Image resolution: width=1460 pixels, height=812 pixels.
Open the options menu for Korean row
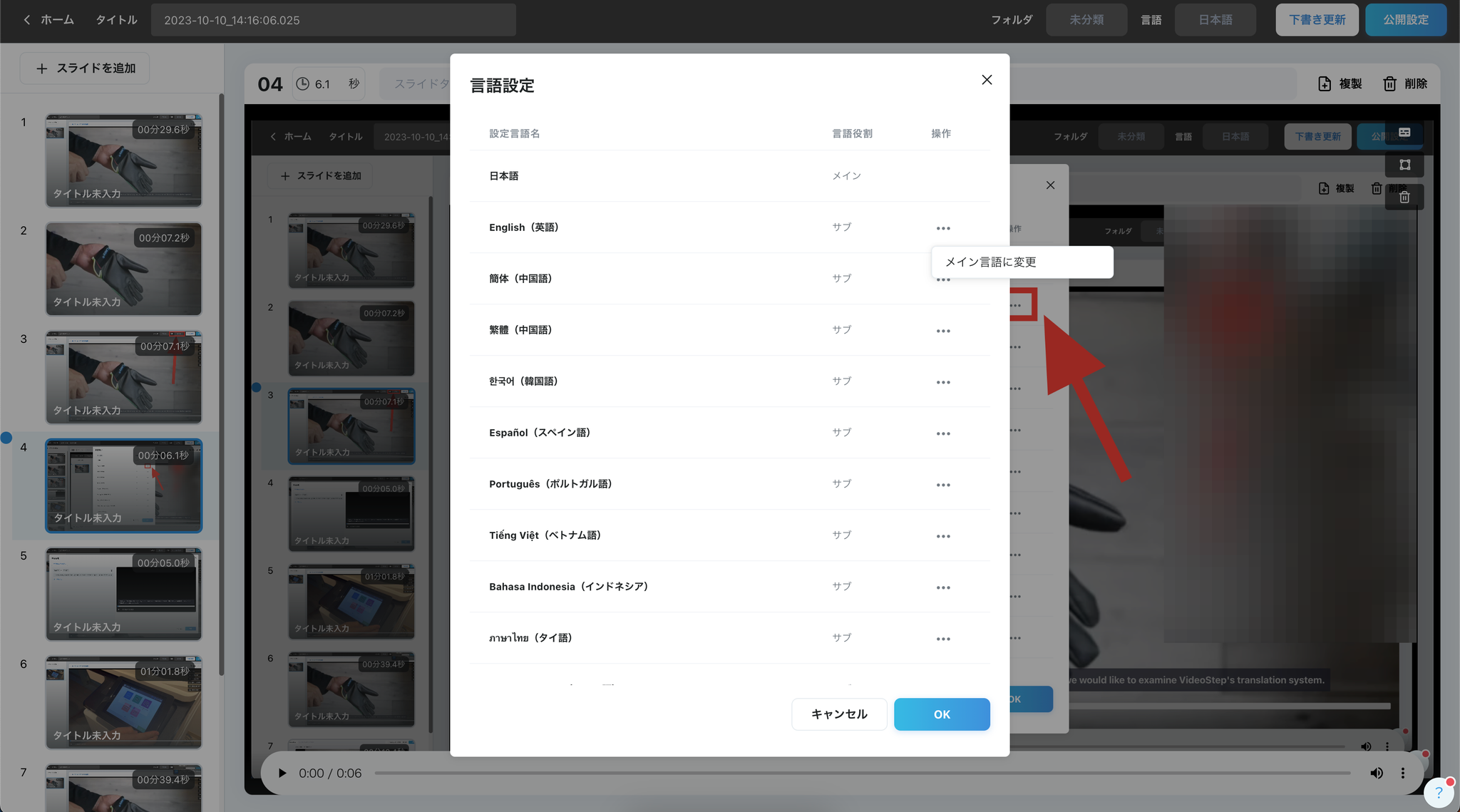coord(942,382)
